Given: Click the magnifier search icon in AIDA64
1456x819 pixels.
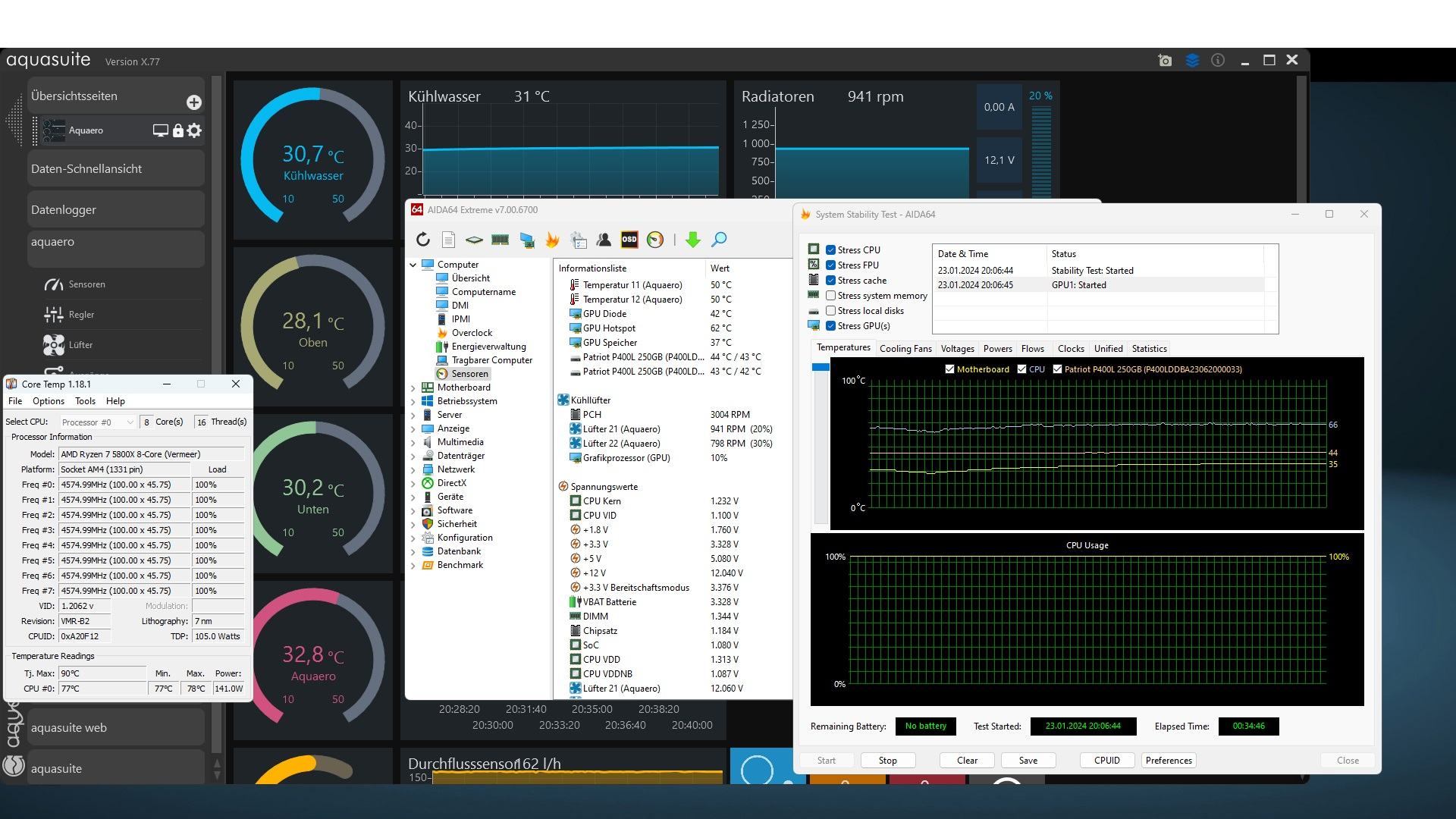Looking at the screenshot, I should (x=719, y=240).
